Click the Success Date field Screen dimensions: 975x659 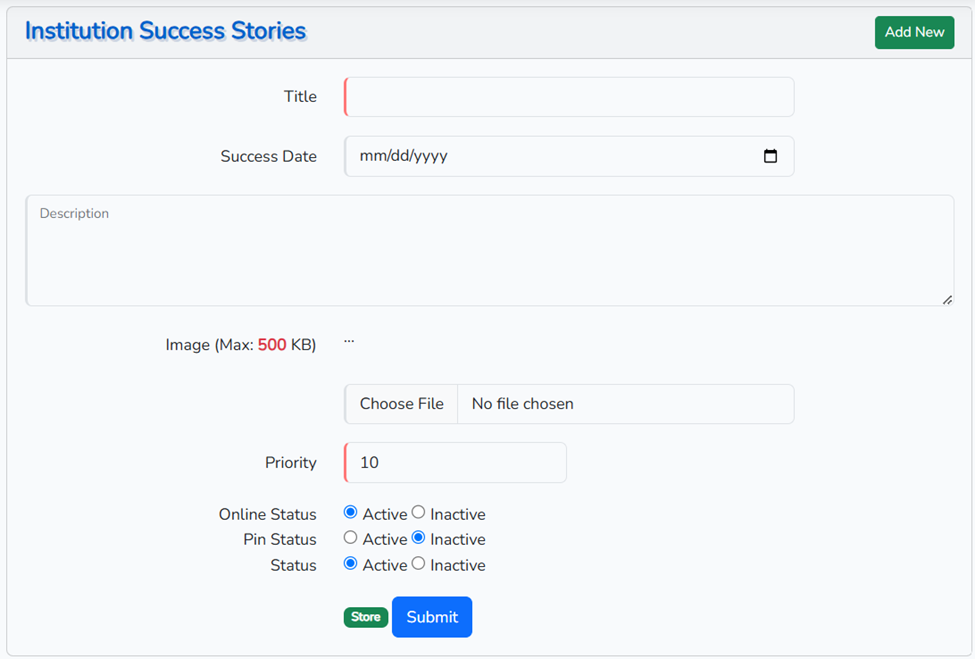550,156
